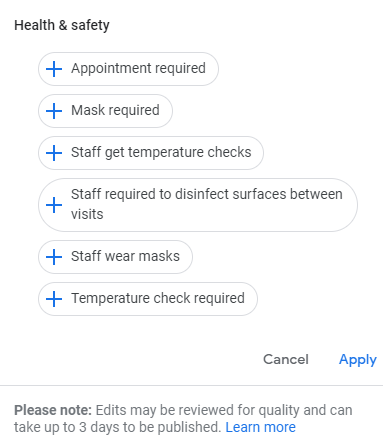The height and width of the screenshot is (442, 383).
Task: Open the Learn more link
Action: pyautogui.click(x=261, y=427)
